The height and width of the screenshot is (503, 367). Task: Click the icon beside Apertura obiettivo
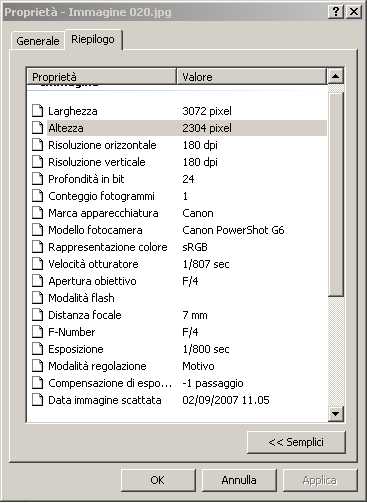click(x=38, y=281)
